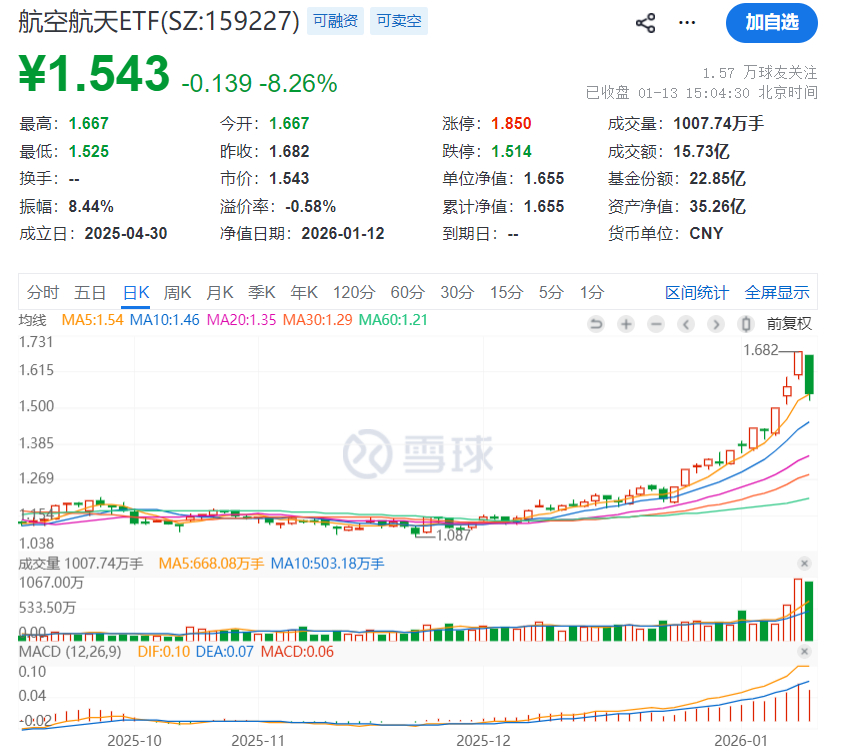Pan the chart left with the left chevron icon
Viewport: 844px width, 754px height.
[x=686, y=324]
